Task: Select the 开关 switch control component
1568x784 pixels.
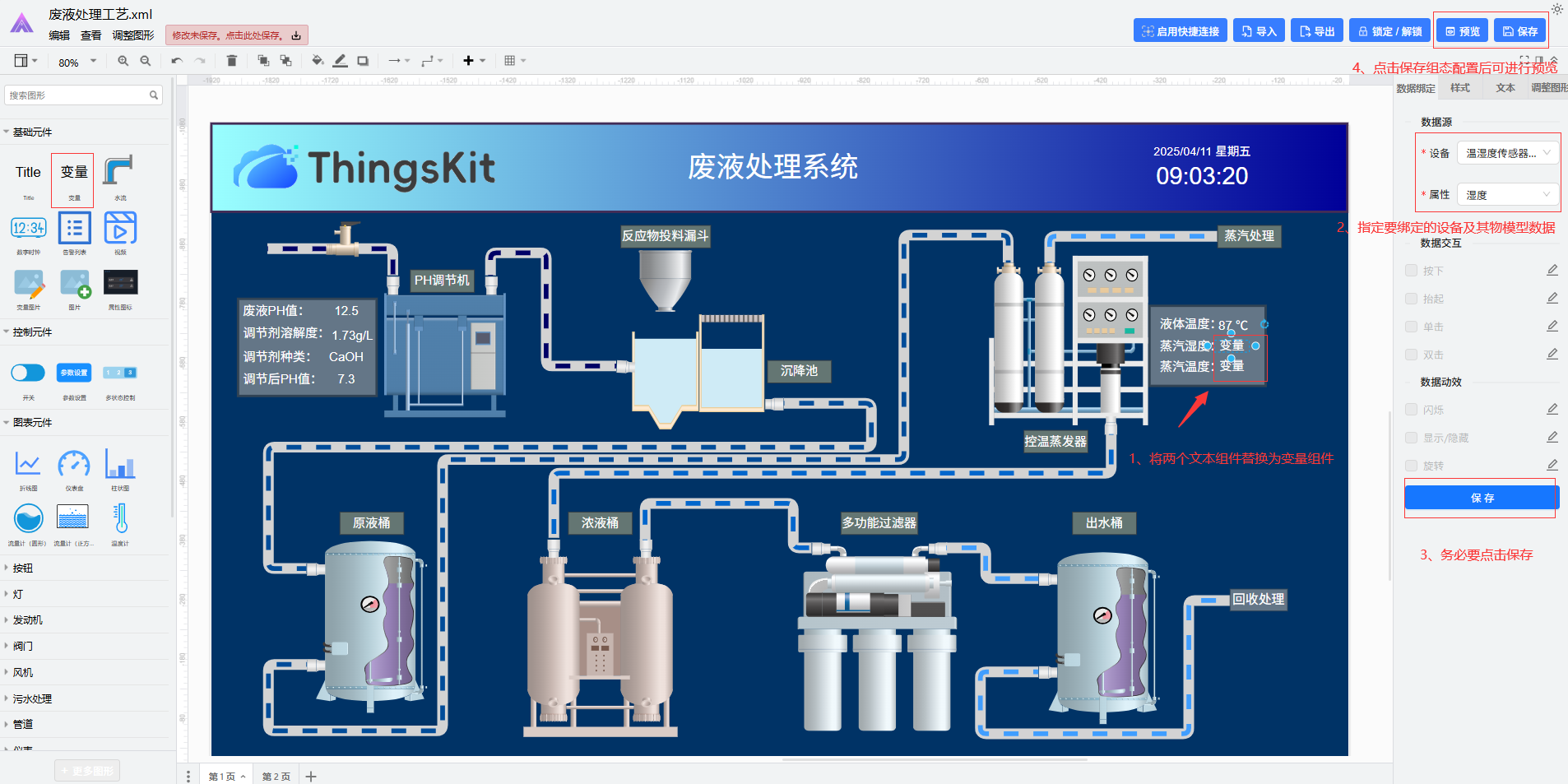Action: coord(28,379)
